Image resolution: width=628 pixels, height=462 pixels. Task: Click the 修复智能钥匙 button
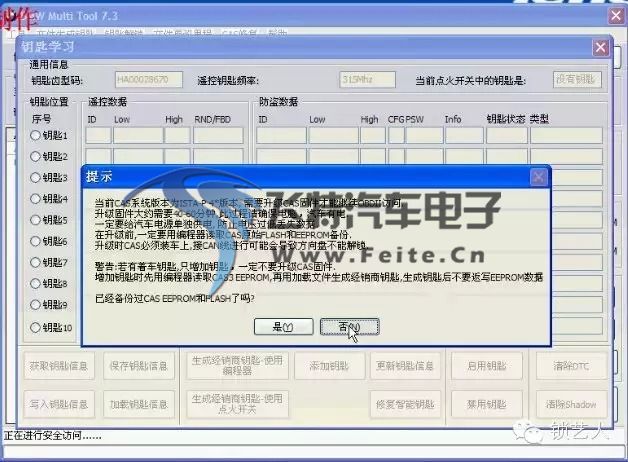[405, 404]
